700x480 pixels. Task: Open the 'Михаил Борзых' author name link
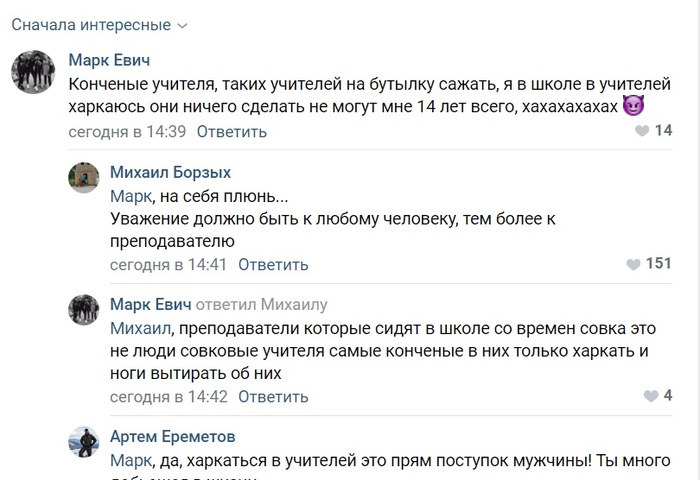[172, 171]
